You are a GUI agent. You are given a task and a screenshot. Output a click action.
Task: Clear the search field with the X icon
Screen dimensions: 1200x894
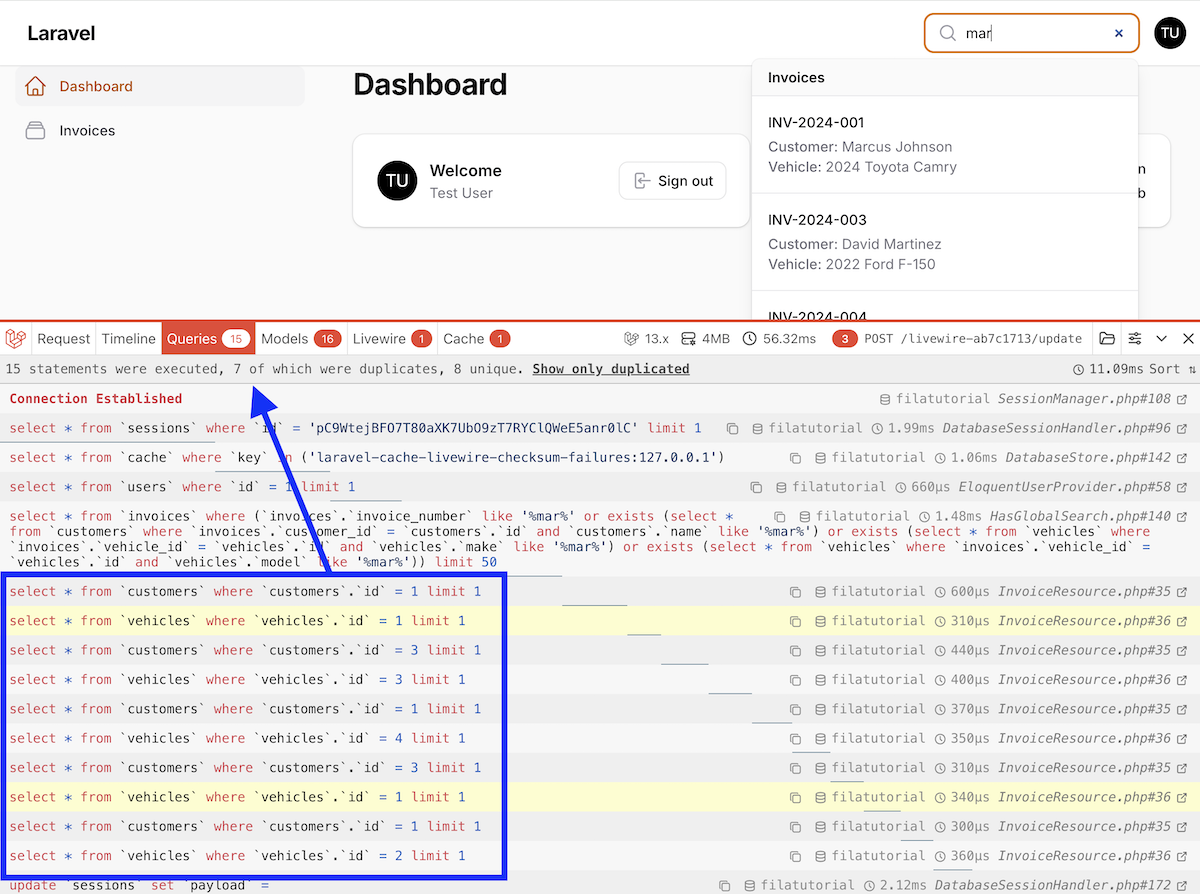point(1119,33)
